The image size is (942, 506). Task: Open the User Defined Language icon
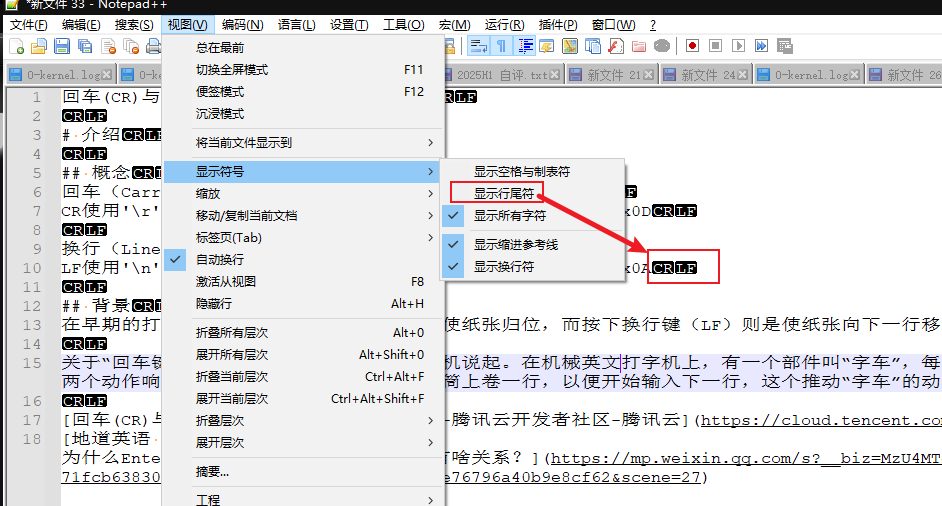[547, 46]
